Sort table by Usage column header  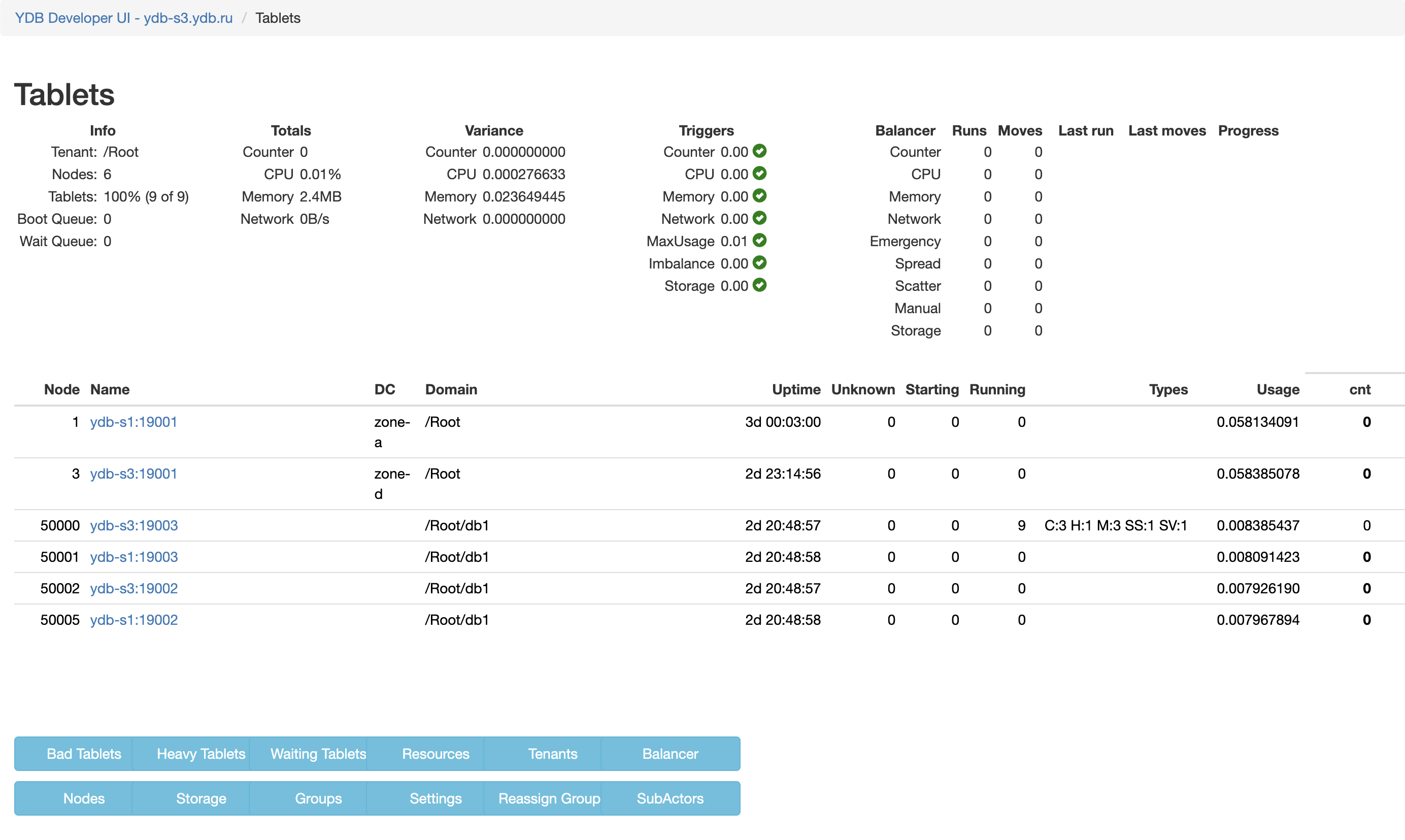(1277, 389)
